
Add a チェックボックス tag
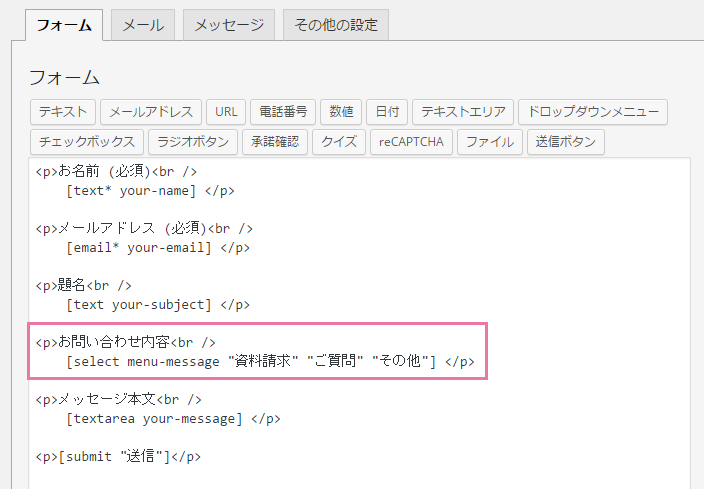pos(87,142)
